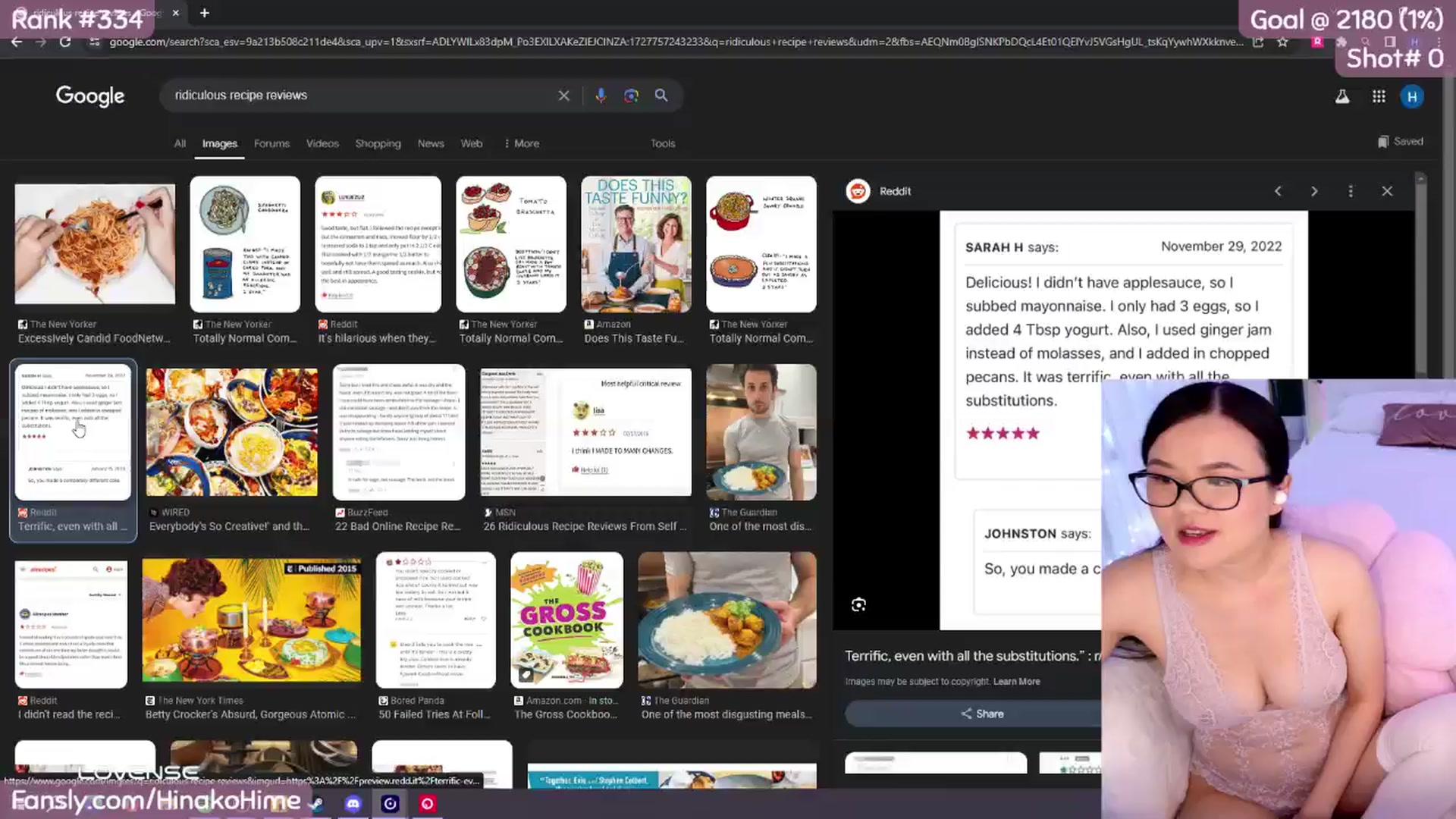Viewport: 1456px width, 819px height.
Task: Show next image in preview panel
Action: coord(1314,191)
